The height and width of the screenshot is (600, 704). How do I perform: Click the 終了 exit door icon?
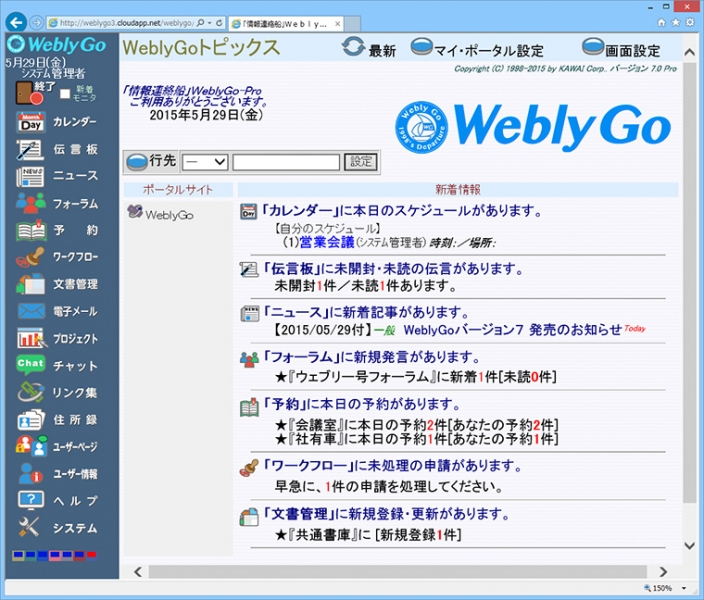coord(29,93)
